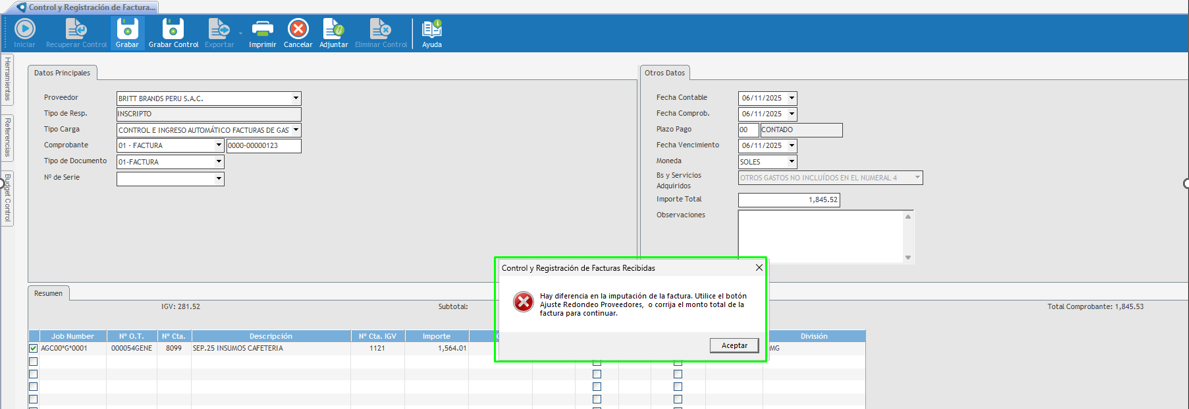Open the Adjuntar attachment icon

tap(333, 32)
